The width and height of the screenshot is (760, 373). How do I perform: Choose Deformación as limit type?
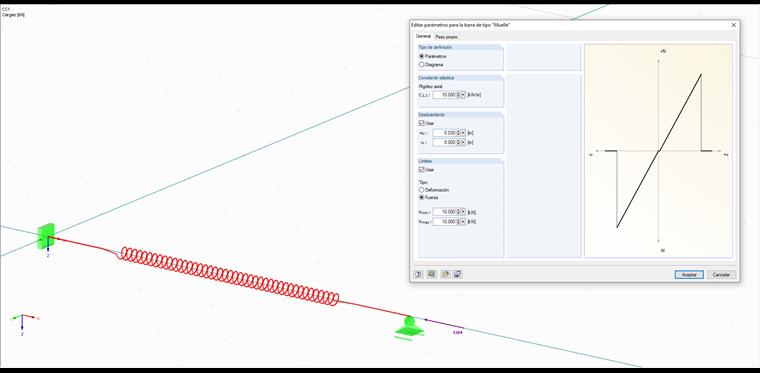(x=421, y=190)
